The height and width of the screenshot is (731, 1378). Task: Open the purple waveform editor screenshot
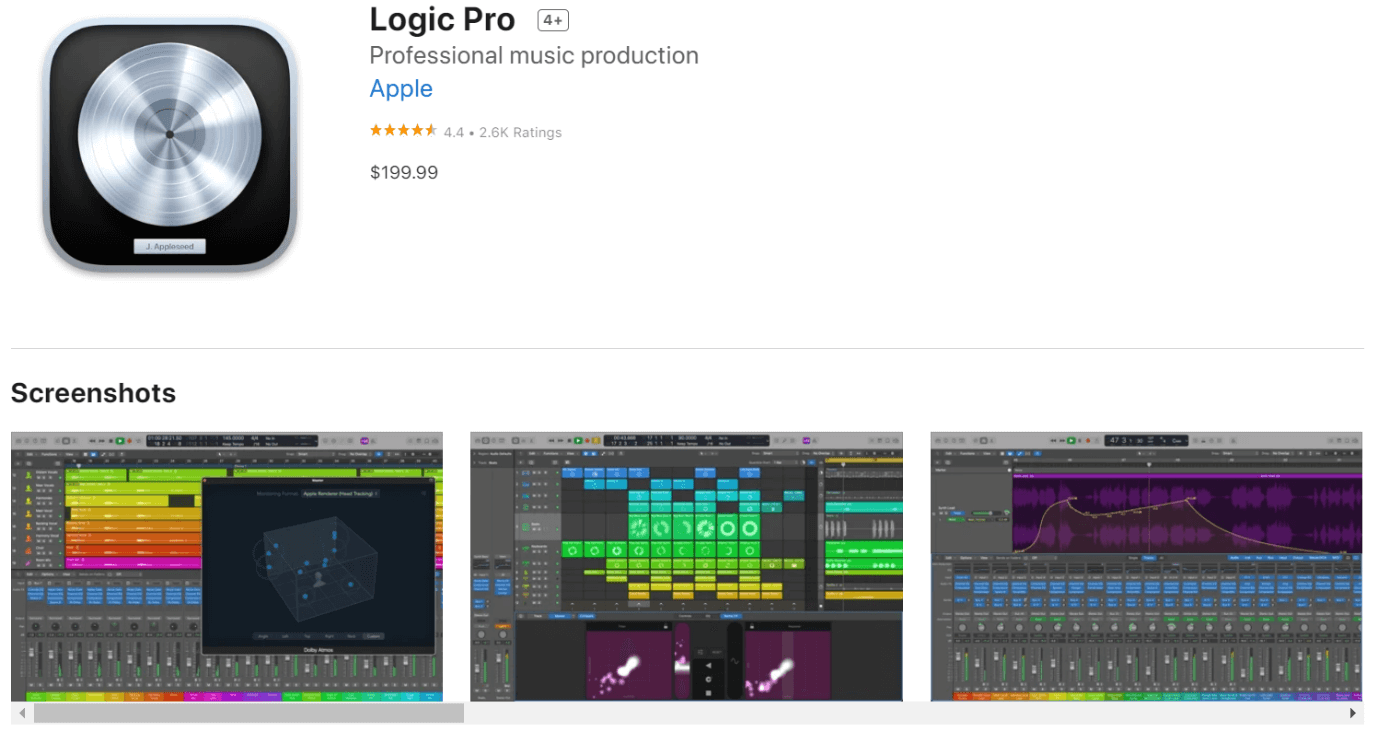[1146, 567]
